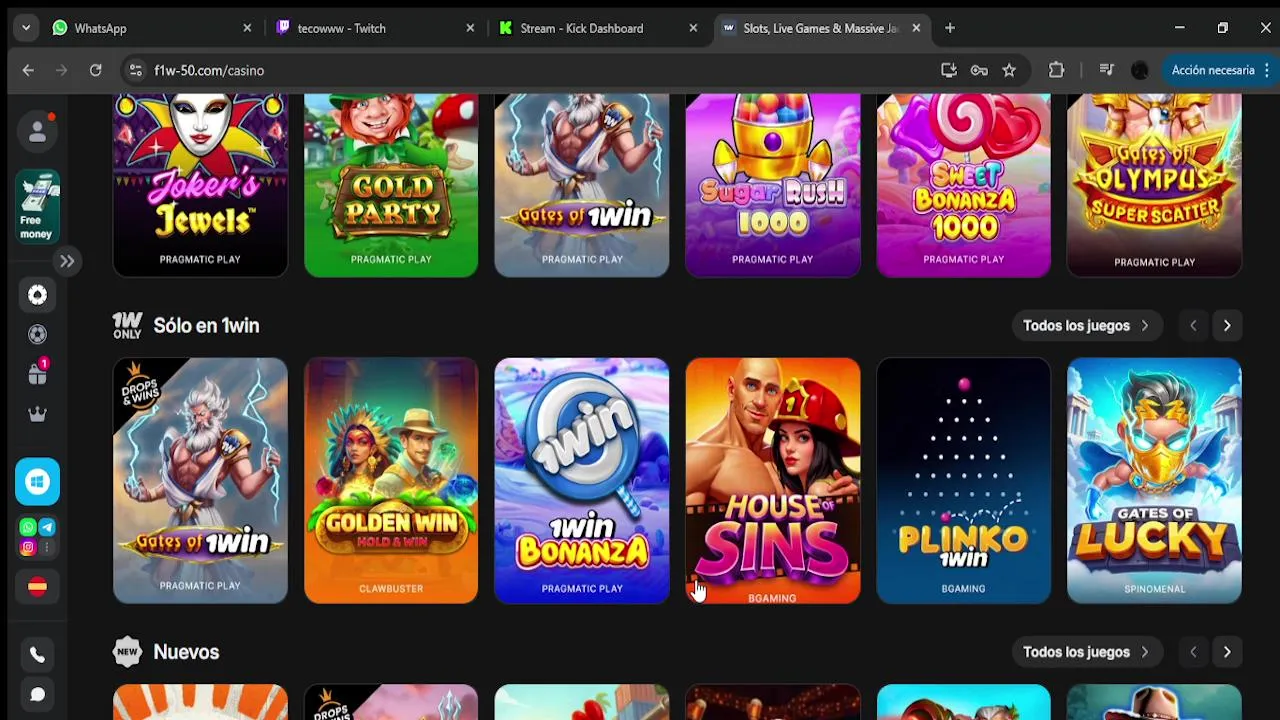View site information icon in address bar
The height and width of the screenshot is (720, 1280).
click(136, 70)
